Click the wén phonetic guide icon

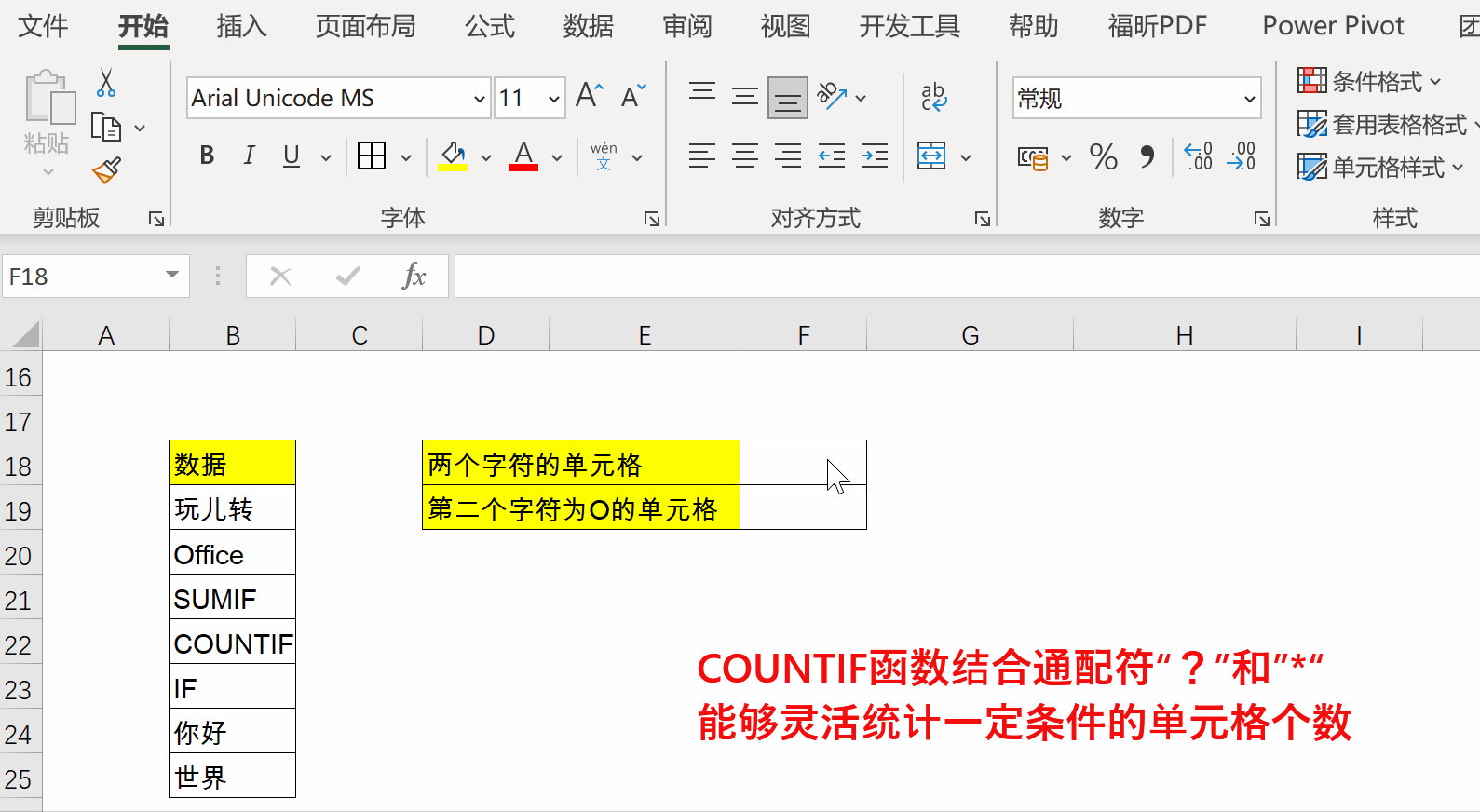click(604, 156)
